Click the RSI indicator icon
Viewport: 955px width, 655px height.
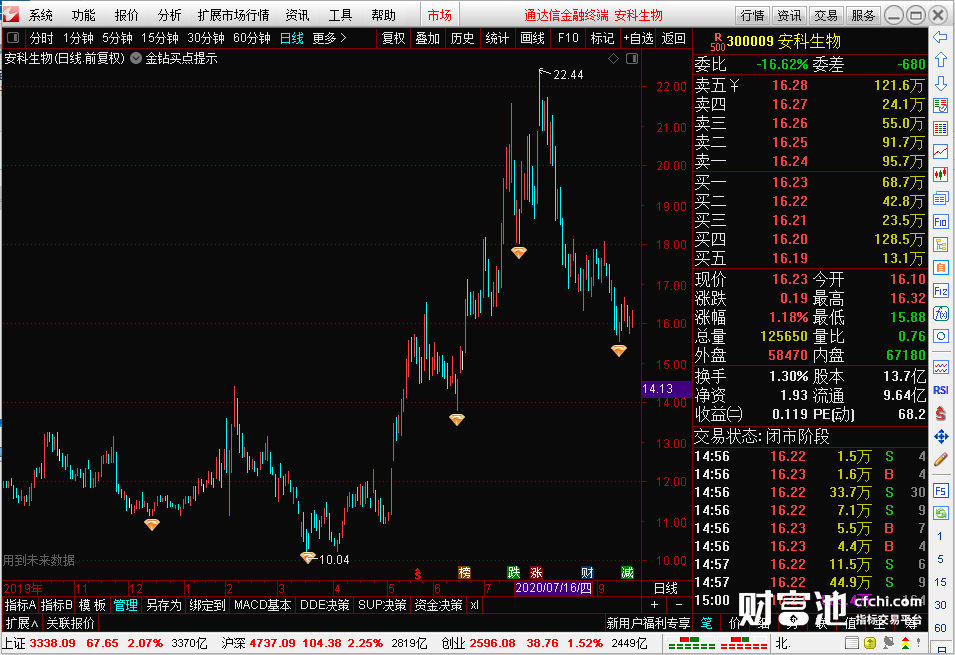(x=940, y=390)
